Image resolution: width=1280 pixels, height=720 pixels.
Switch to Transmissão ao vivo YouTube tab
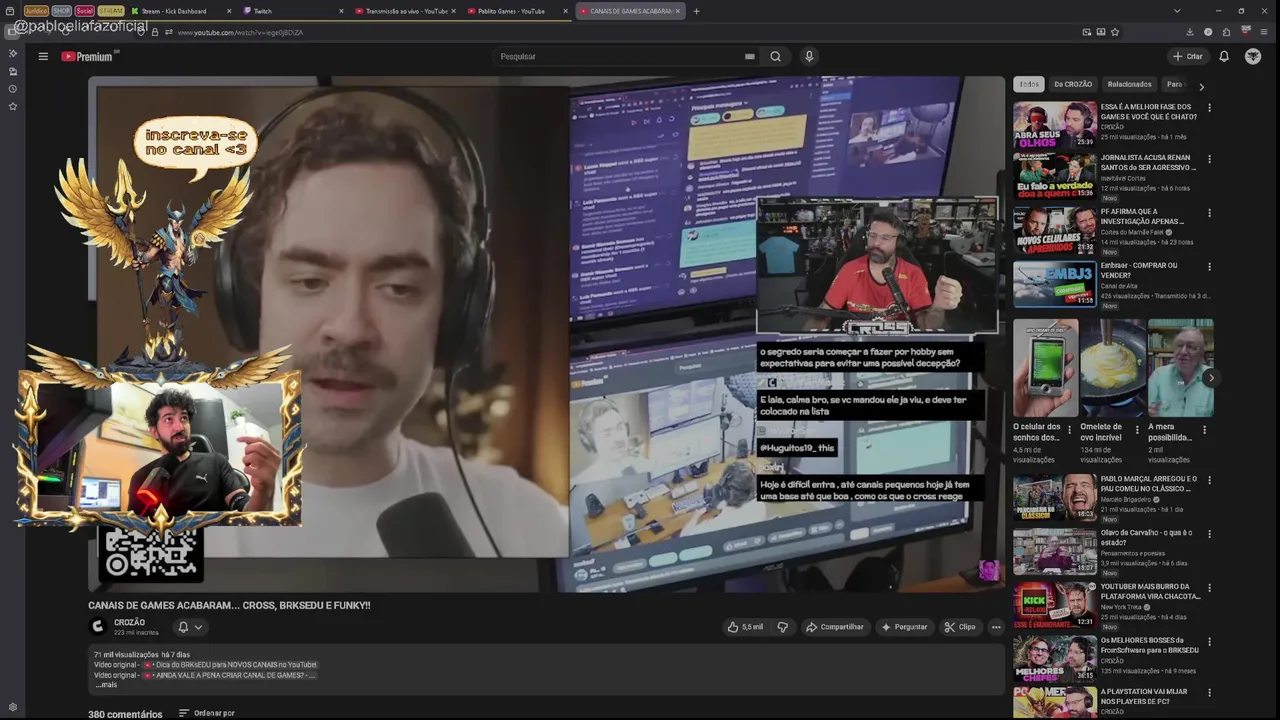[405, 11]
